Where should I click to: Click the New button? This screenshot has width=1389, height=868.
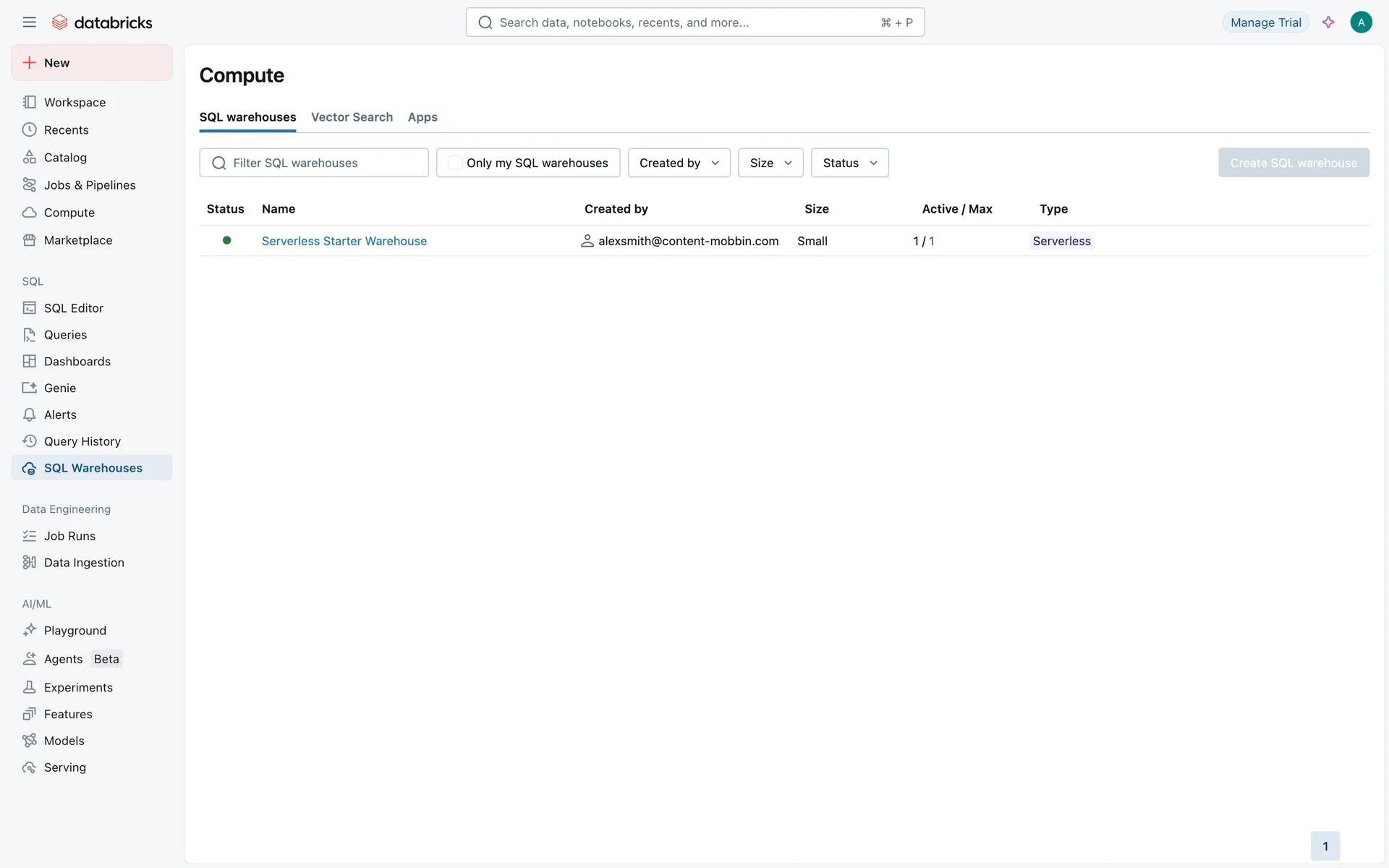coord(92,63)
